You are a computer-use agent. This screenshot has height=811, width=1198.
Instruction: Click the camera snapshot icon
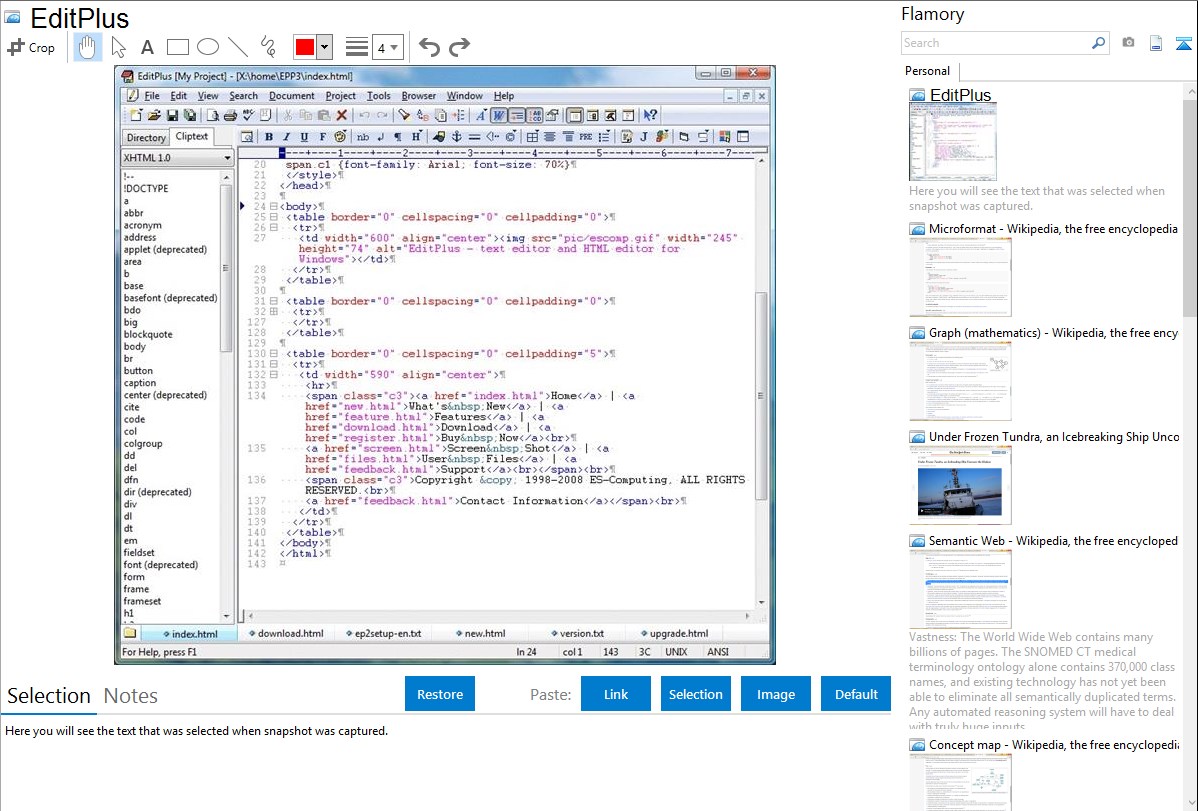(1128, 43)
